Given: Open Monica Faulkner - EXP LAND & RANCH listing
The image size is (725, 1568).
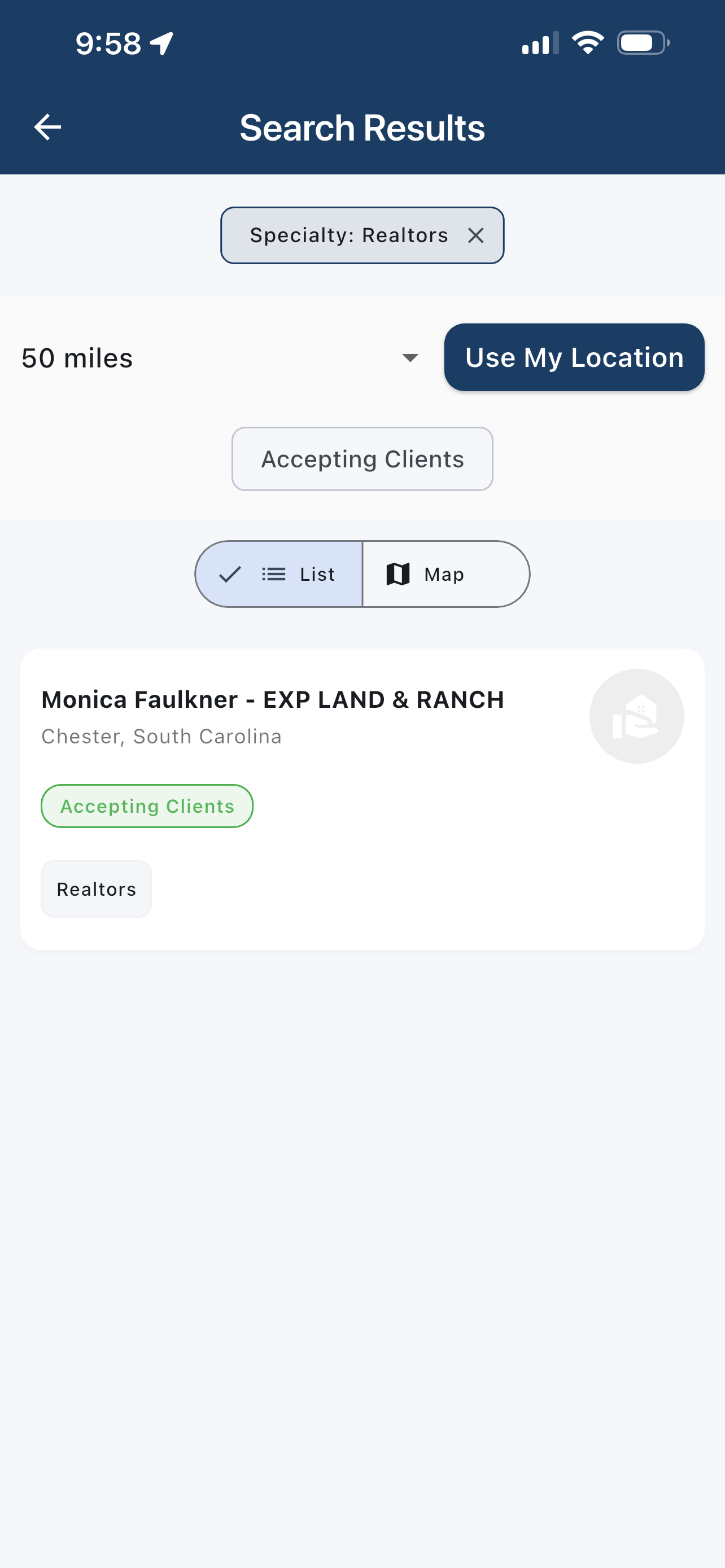Looking at the screenshot, I should point(273,700).
